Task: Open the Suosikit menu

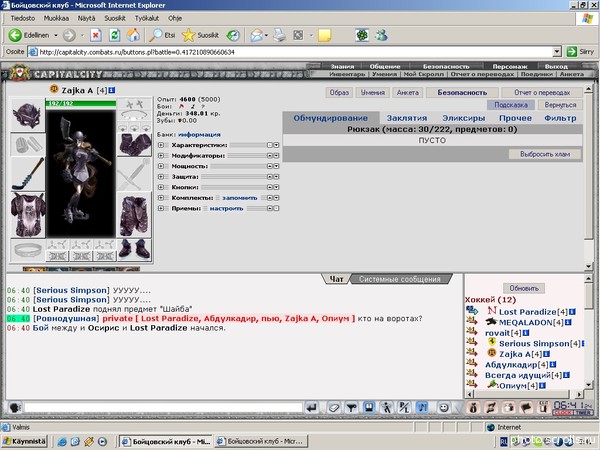Action: pos(115,18)
